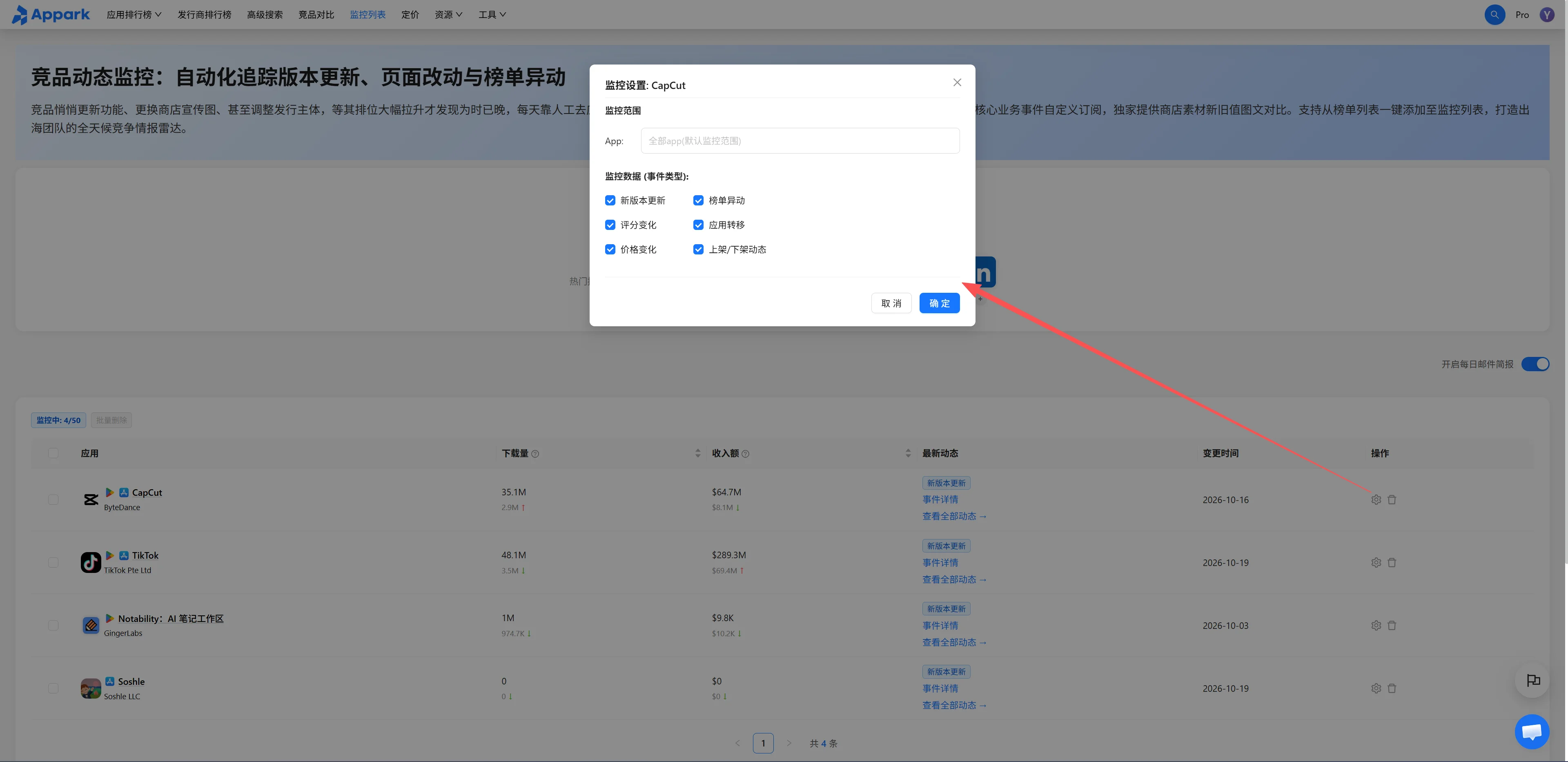The image size is (1568, 762).
Task: Expand 资源 dropdown menu
Action: [x=449, y=15]
